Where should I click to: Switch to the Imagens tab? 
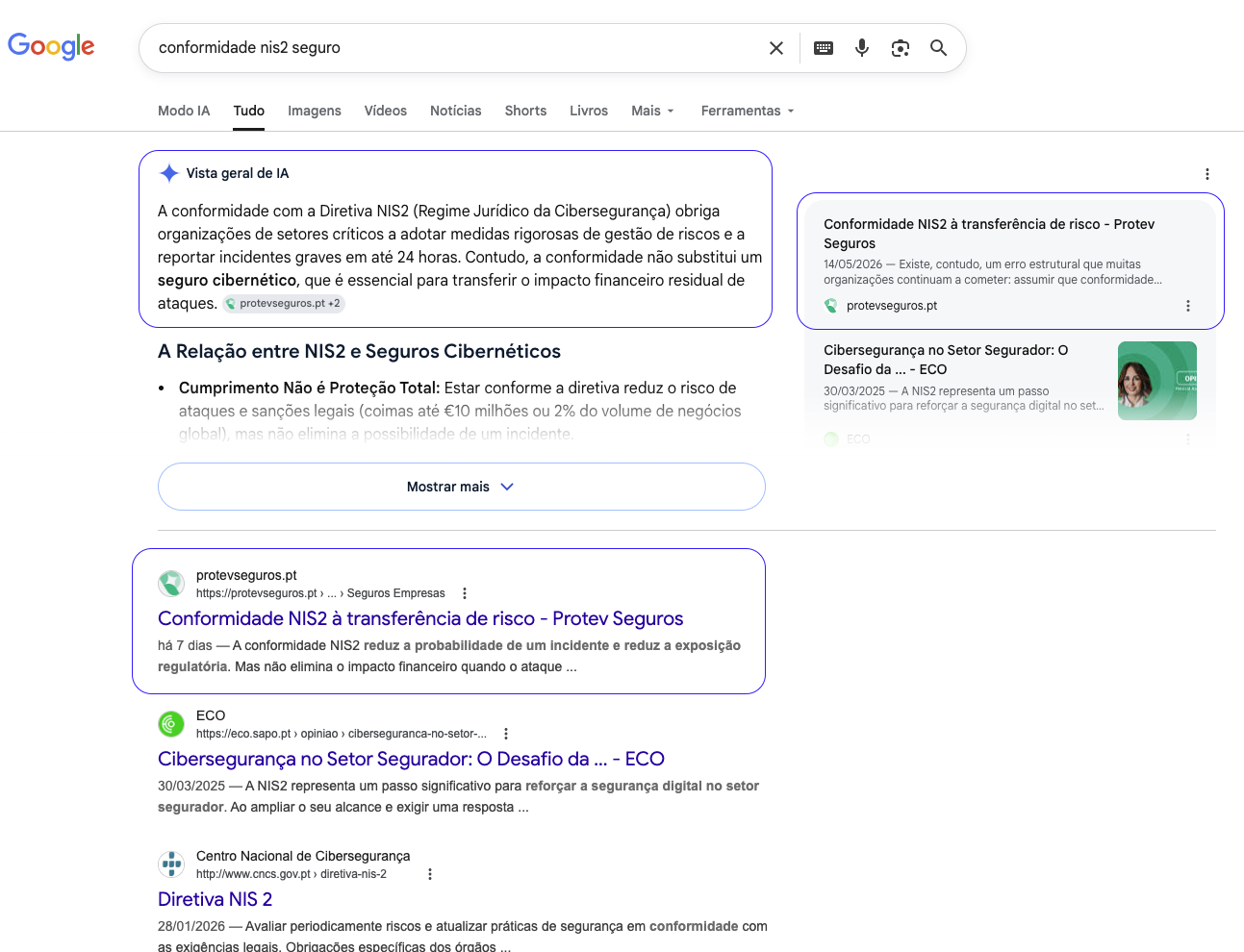(315, 111)
